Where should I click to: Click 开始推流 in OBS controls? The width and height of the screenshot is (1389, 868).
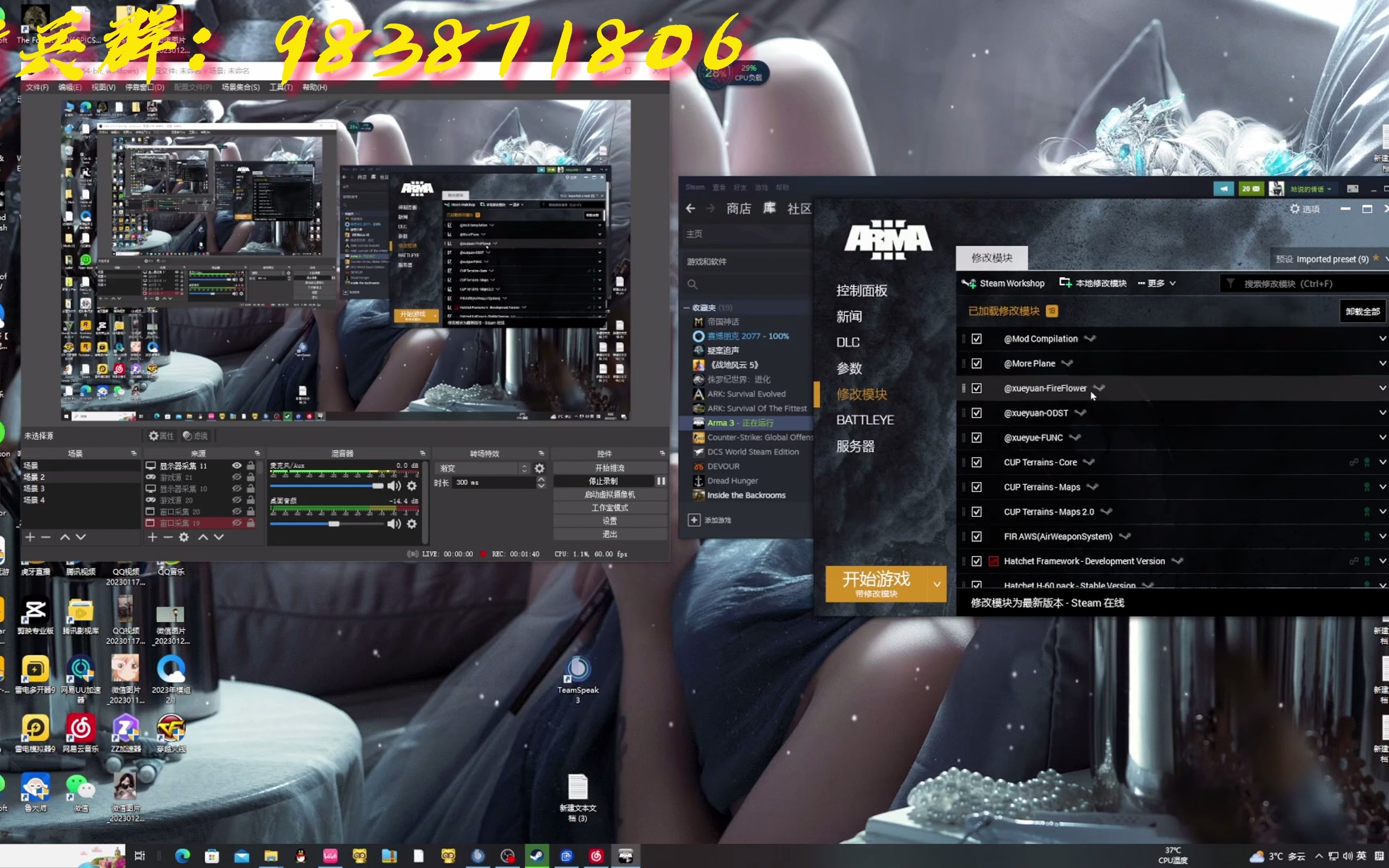coord(610,468)
